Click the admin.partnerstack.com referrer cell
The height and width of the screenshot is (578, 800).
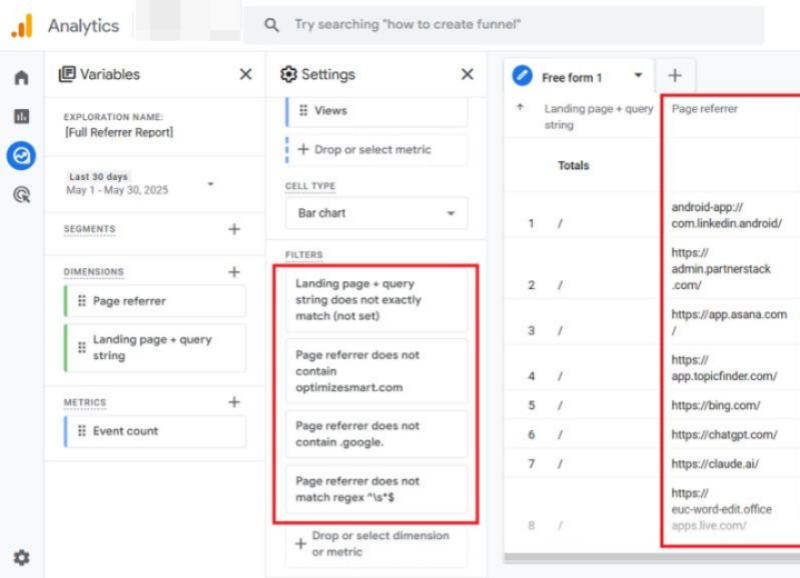point(720,269)
